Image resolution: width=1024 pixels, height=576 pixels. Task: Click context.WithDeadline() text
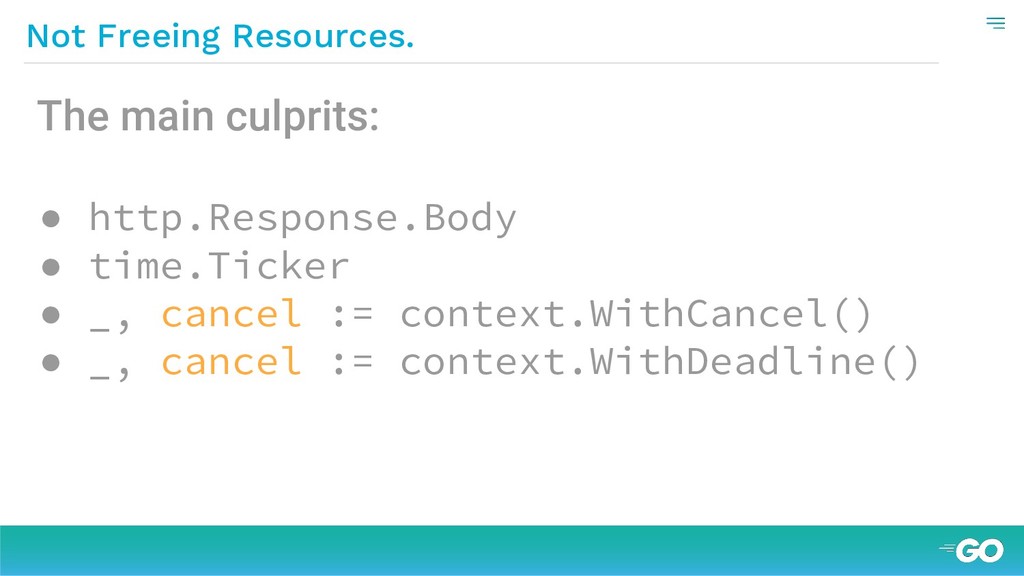point(660,362)
